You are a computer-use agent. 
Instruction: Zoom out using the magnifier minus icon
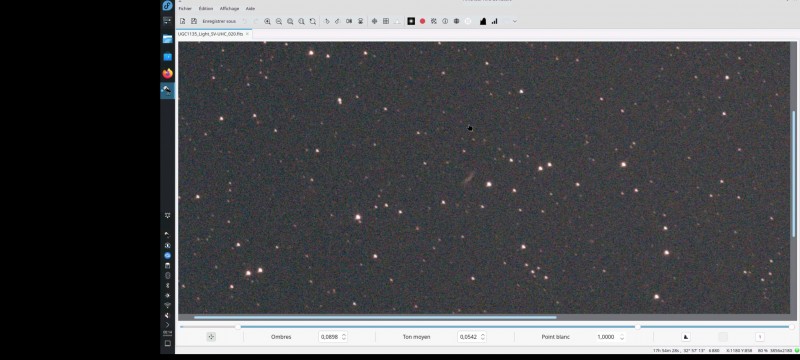tap(279, 21)
